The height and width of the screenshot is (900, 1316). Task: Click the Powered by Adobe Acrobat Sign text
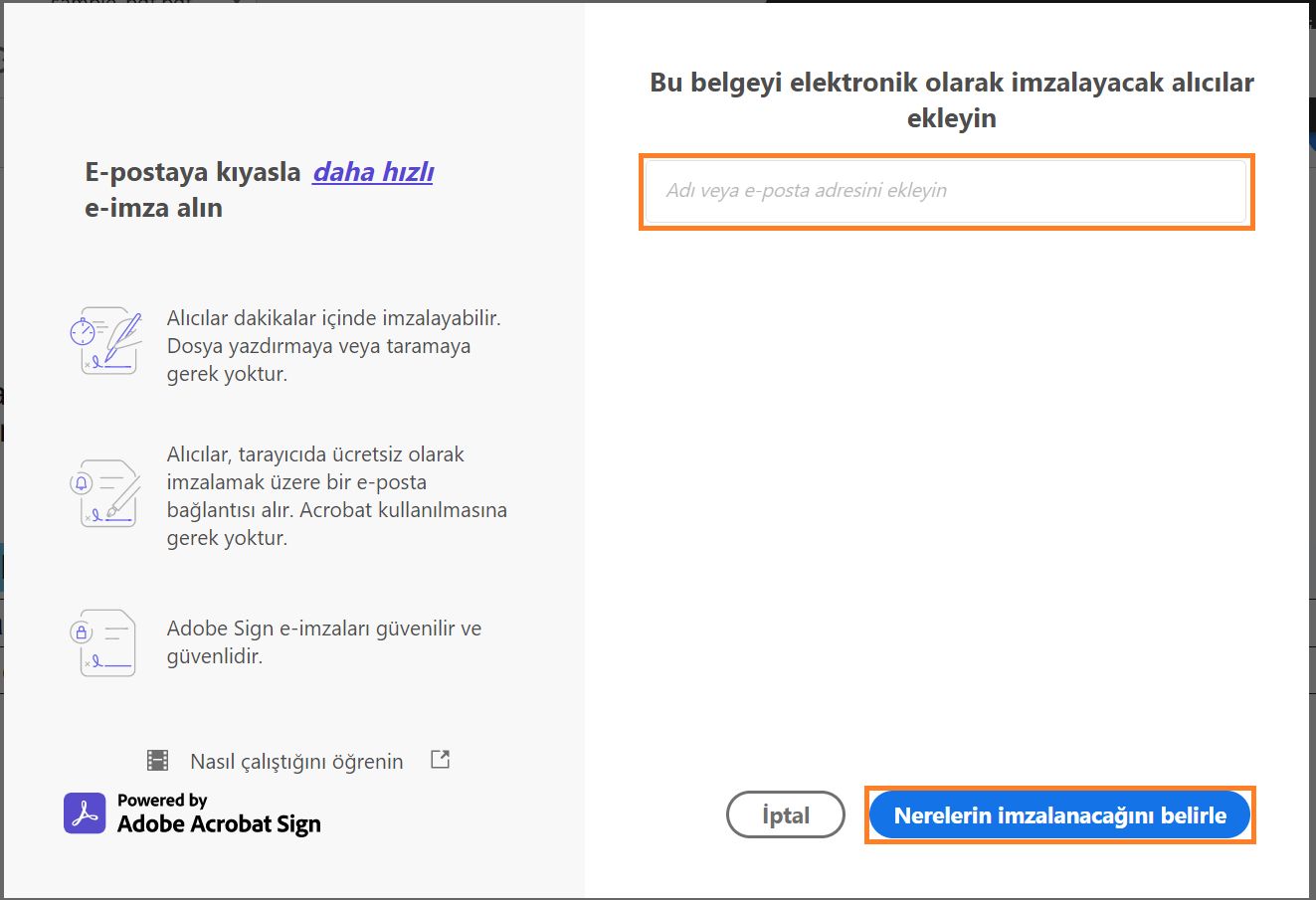tap(219, 813)
